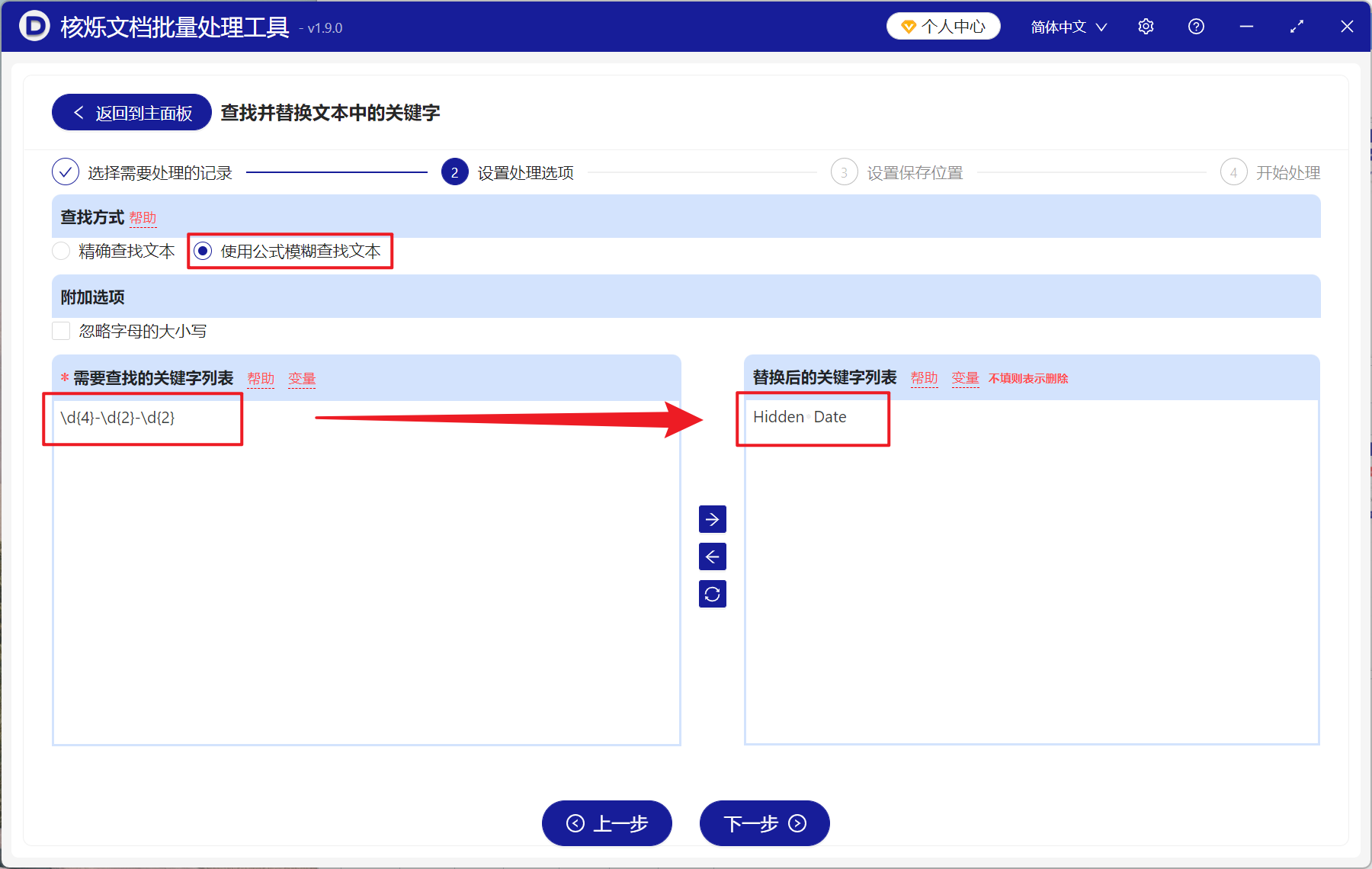
Task: Click the 返回到主面板 button
Action: 130,112
